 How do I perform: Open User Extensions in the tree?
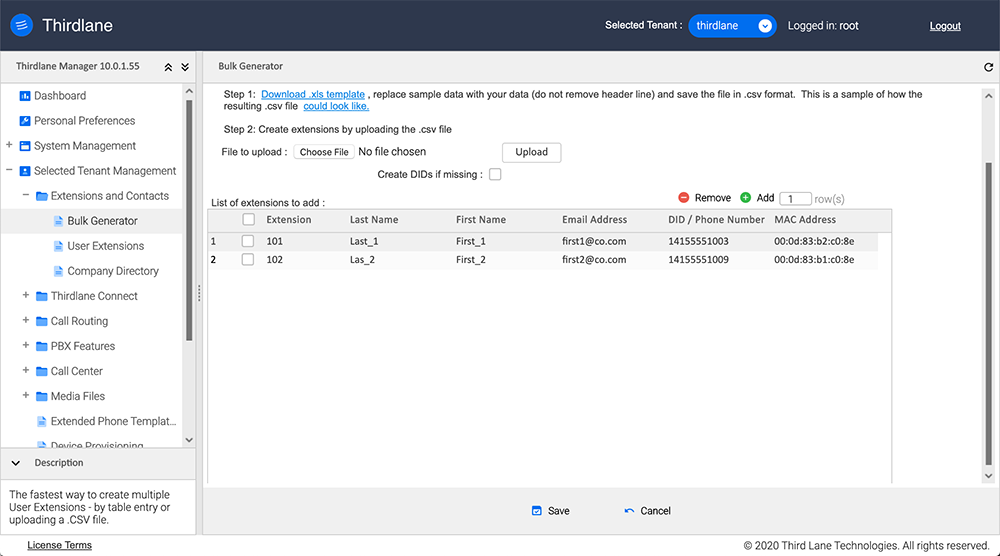pos(105,246)
